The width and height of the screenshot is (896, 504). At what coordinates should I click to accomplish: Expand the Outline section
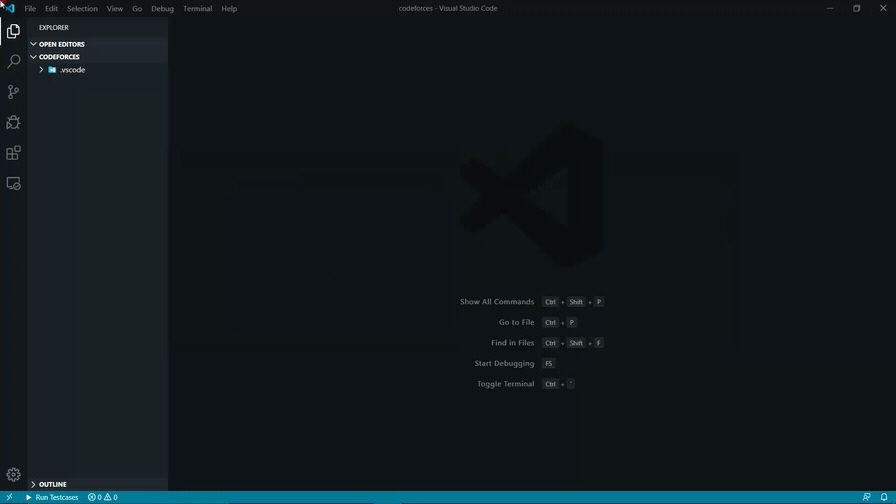33,484
